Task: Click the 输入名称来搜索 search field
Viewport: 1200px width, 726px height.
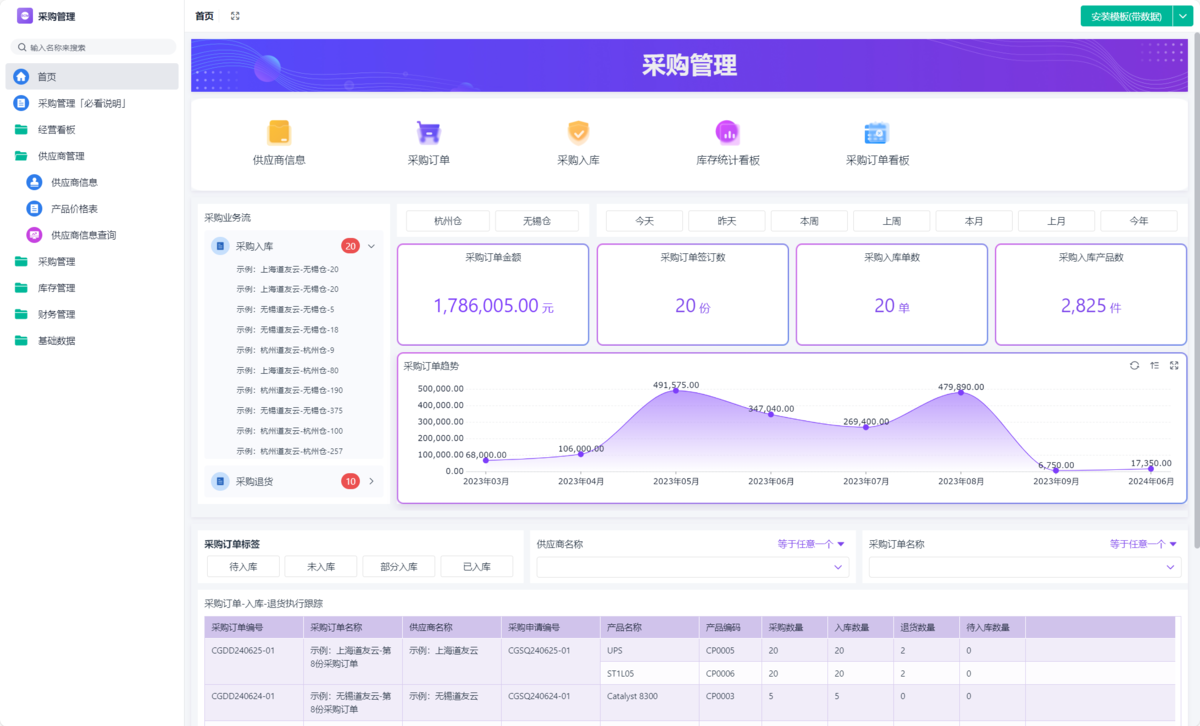Action: tap(93, 47)
